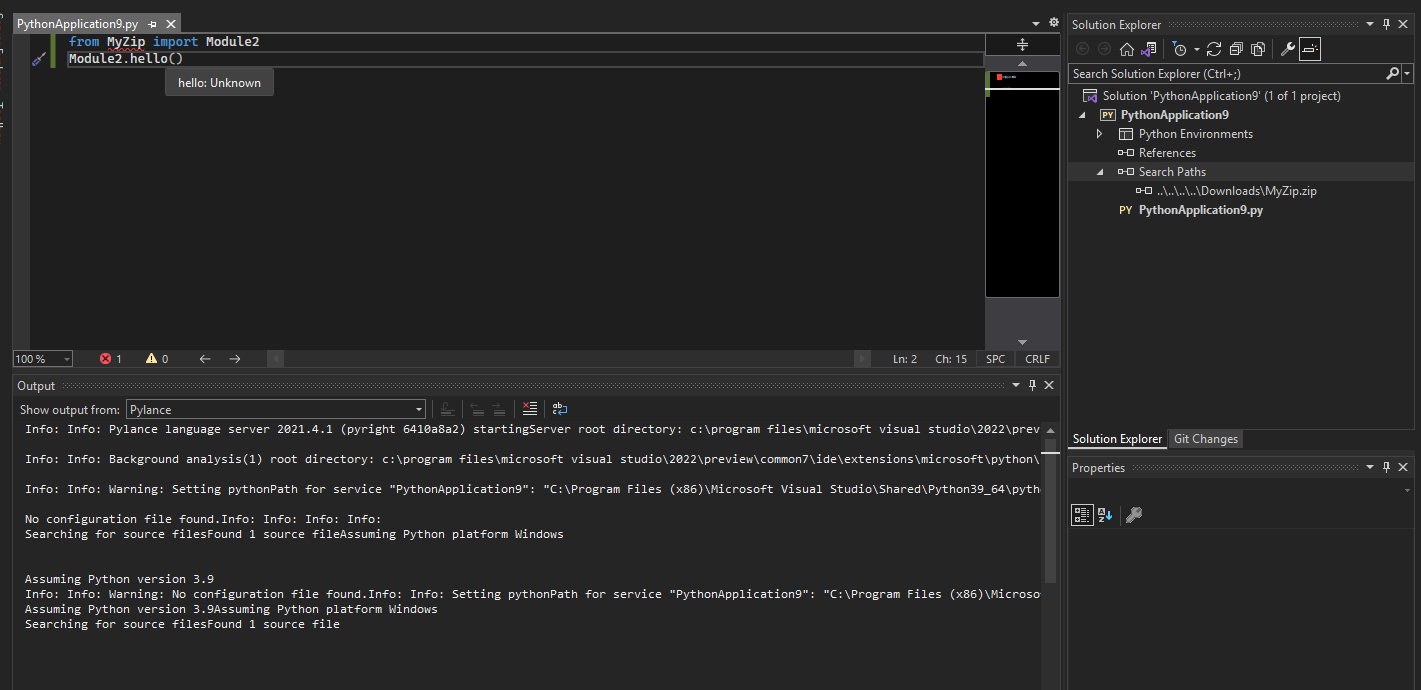The height and width of the screenshot is (690, 1421).
Task: Open the Show output from Pylance dropdown
Action: click(276, 409)
